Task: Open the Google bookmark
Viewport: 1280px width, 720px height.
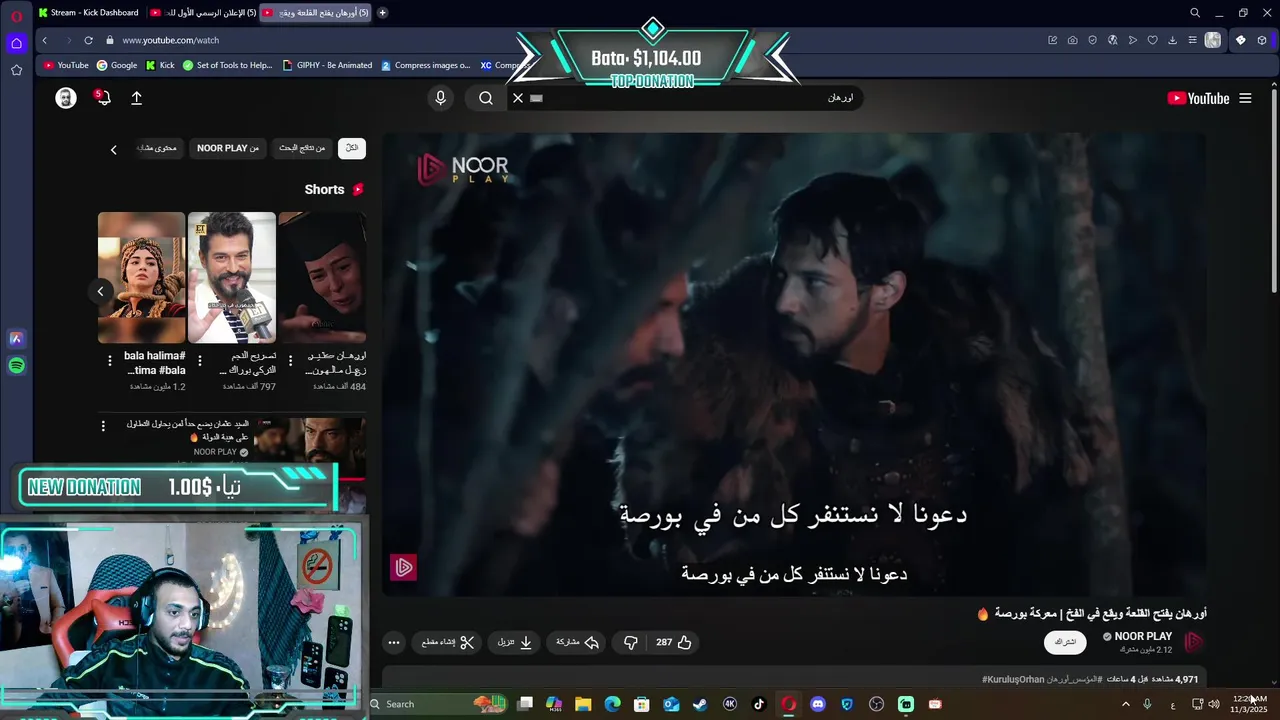Action: pyautogui.click(x=117, y=65)
